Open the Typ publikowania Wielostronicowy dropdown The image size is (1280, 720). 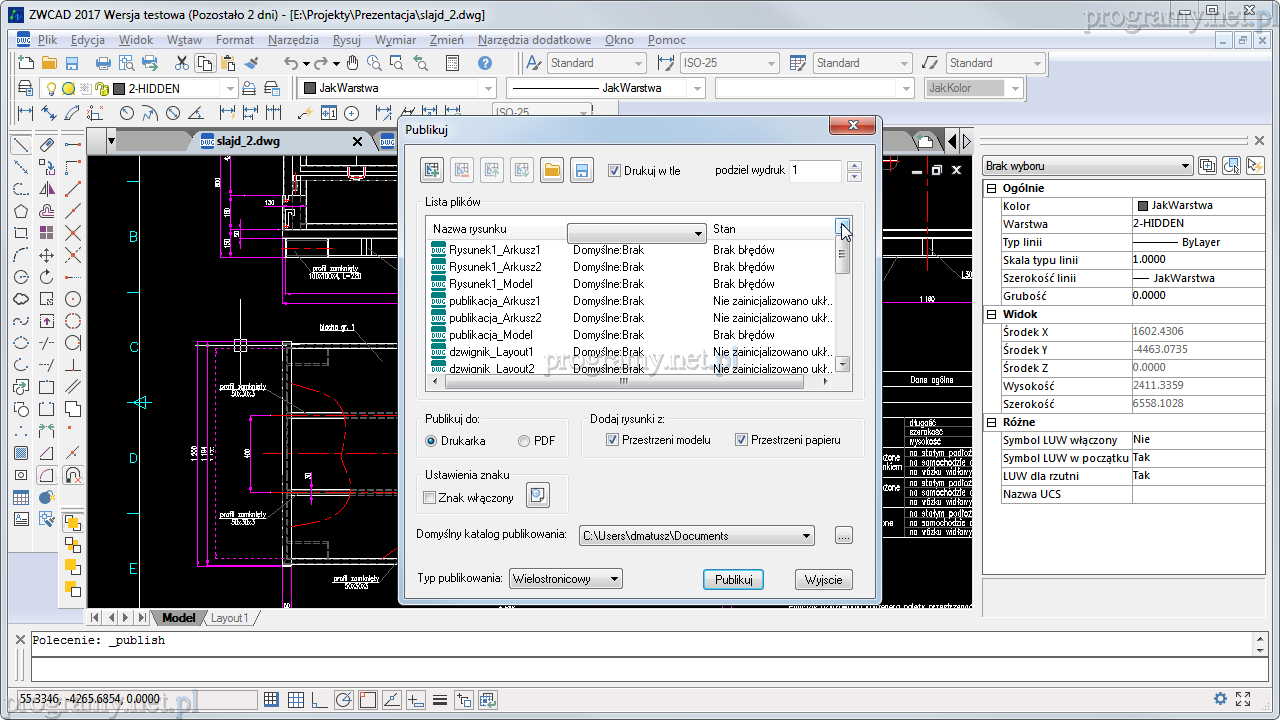(x=565, y=579)
